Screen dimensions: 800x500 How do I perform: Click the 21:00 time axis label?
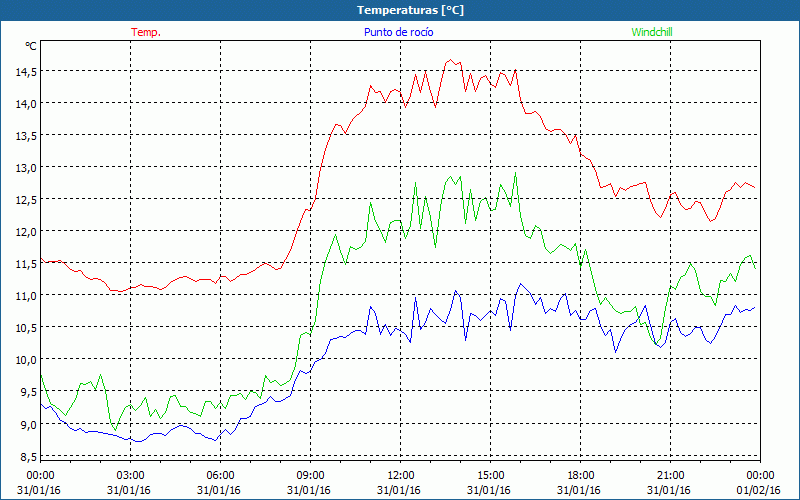(x=670, y=476)
